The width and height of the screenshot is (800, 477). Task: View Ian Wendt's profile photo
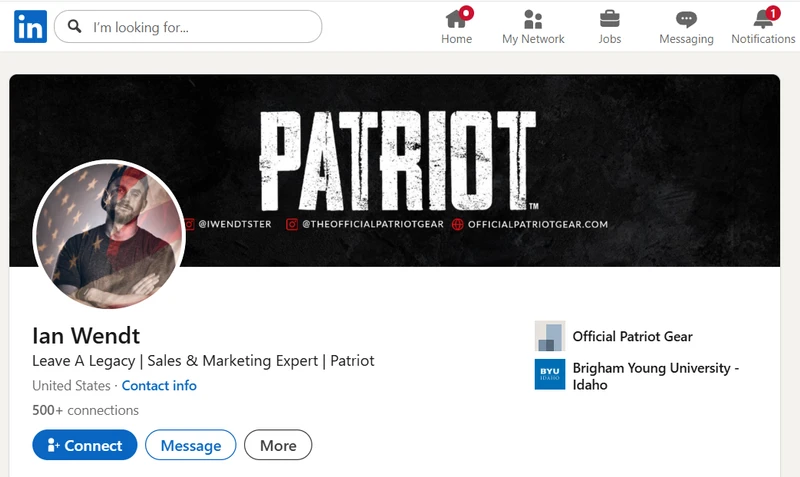pos(109,235)
